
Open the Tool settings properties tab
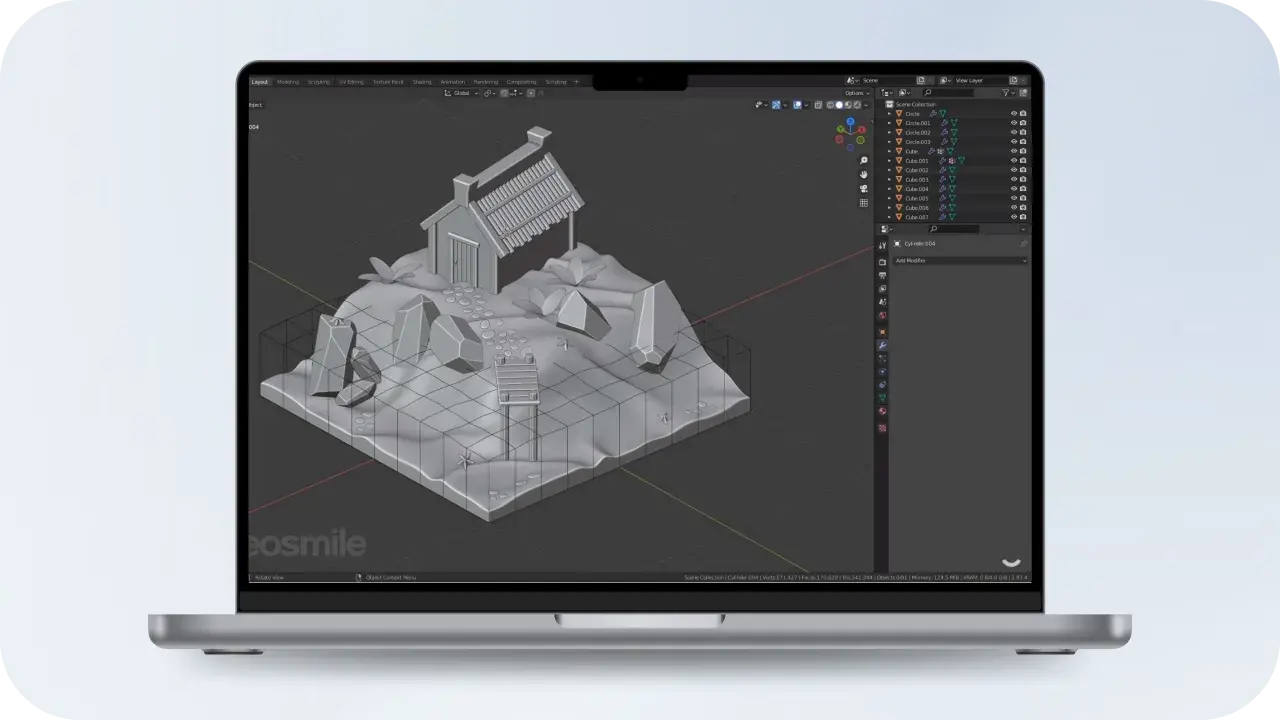click(x=882, y=246)
